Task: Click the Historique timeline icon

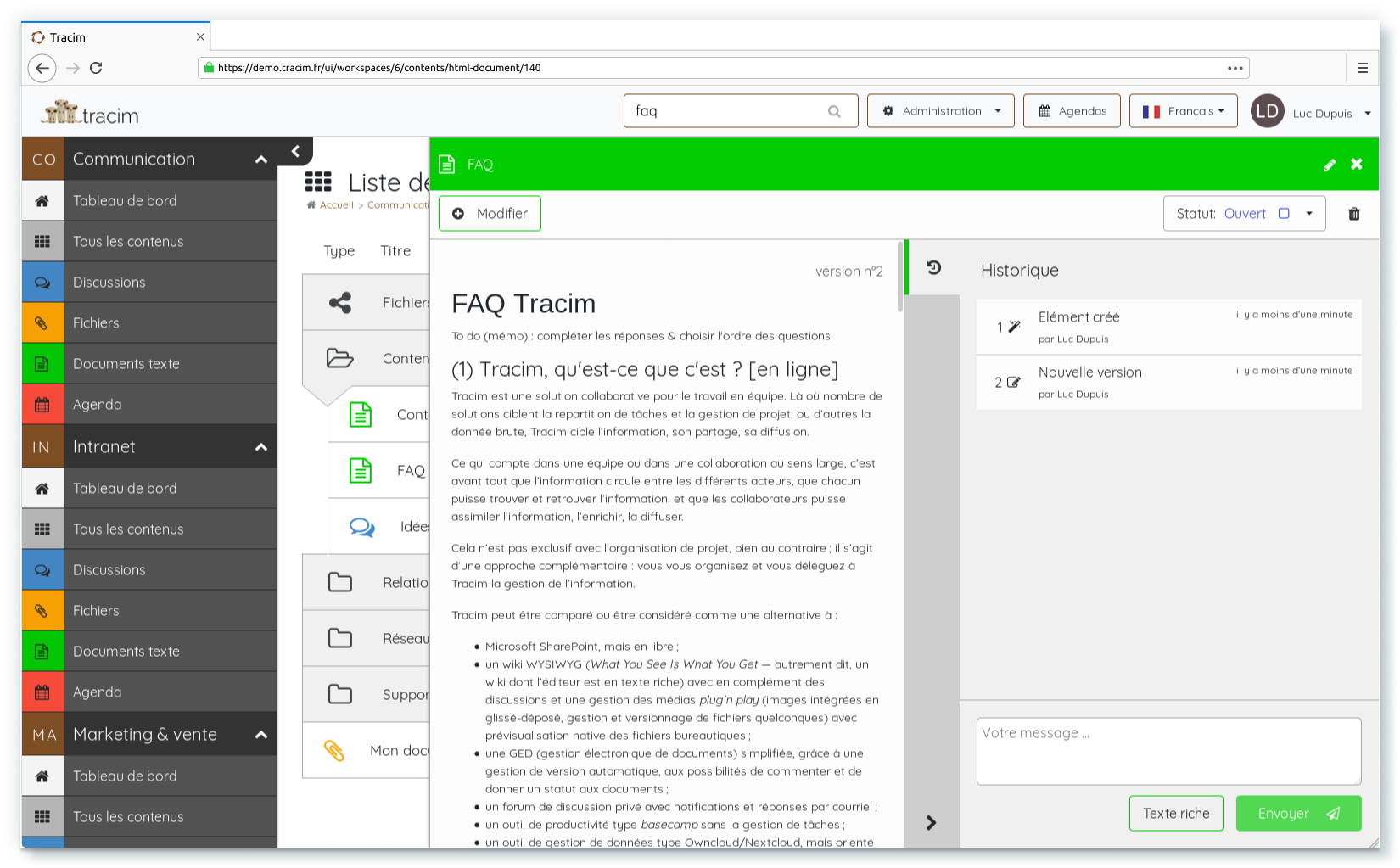Action: tap(933, 267)
